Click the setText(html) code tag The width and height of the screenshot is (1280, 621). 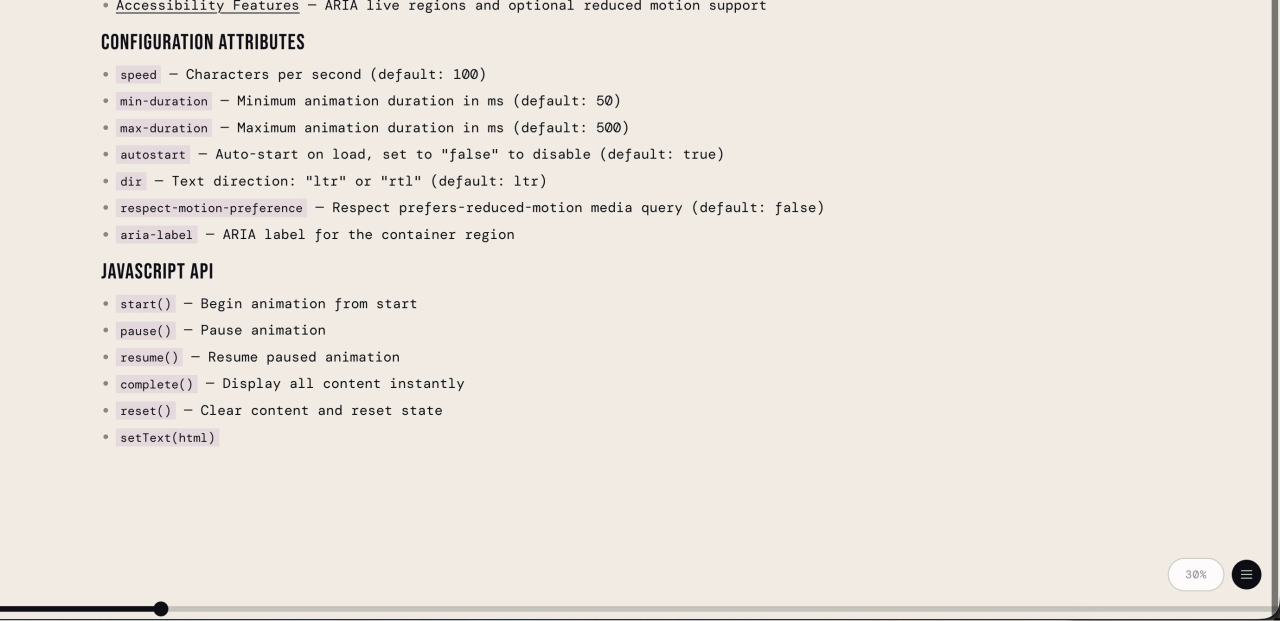pyautogui.click(x=167, y=438)
